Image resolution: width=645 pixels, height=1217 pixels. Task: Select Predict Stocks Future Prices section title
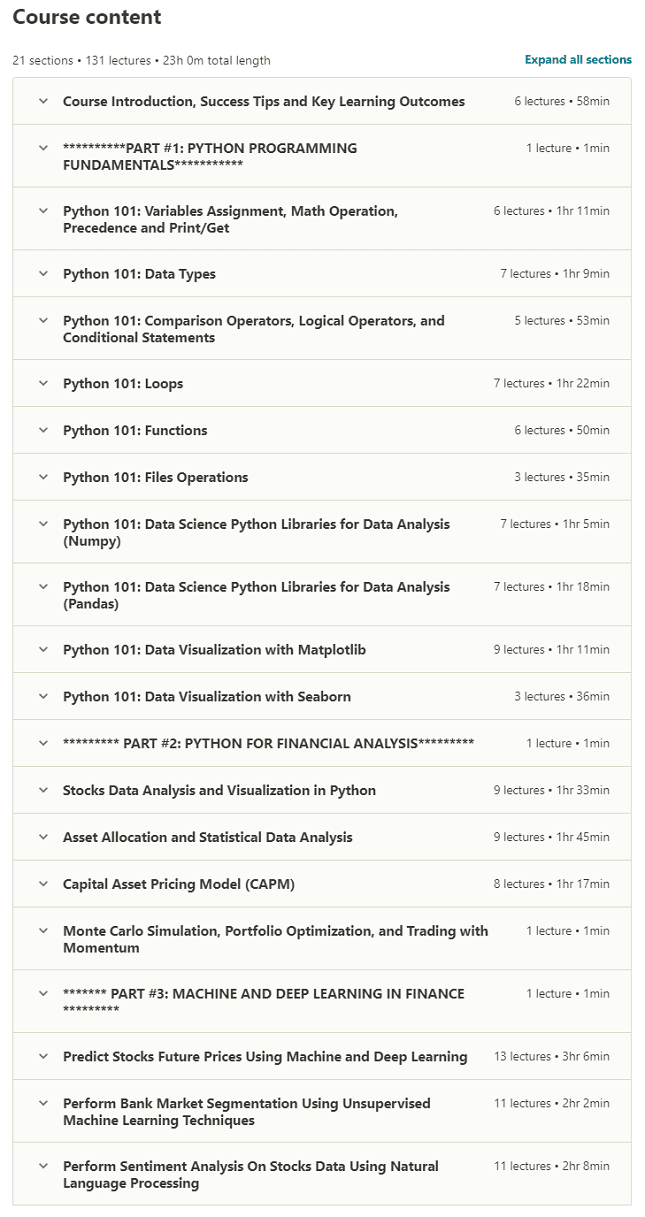tap(265, 1056)
